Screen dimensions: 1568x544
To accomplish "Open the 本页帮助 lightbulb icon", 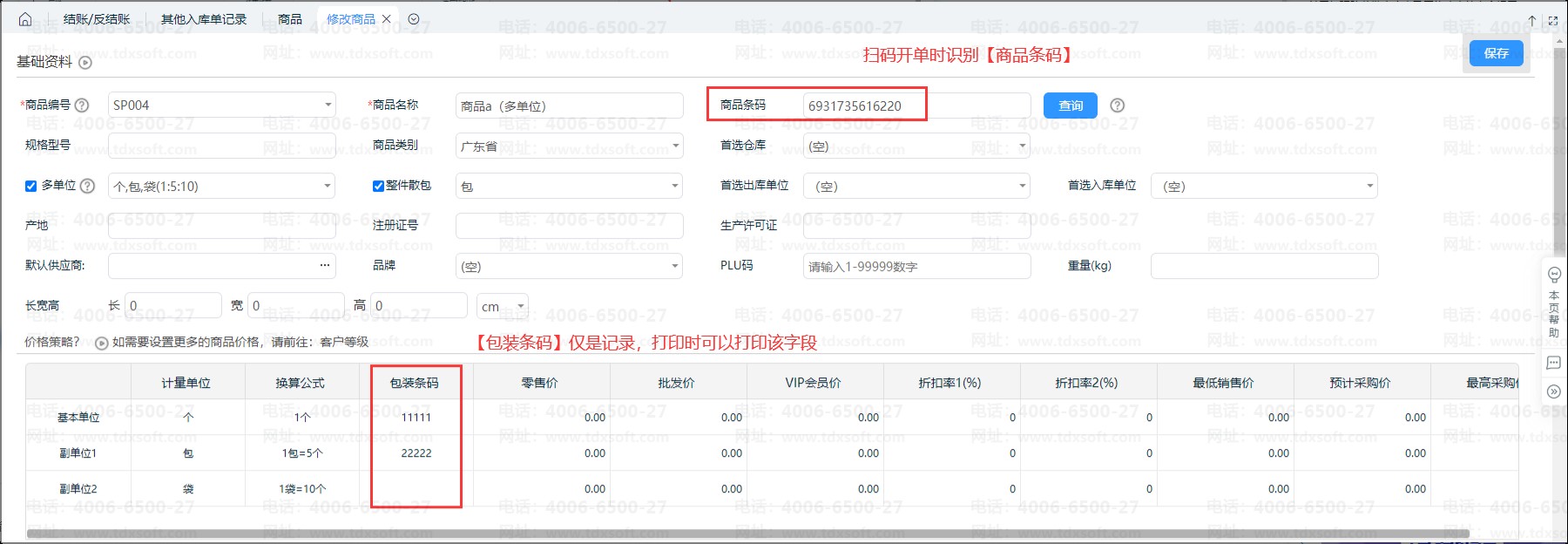I will point(1554,275).
